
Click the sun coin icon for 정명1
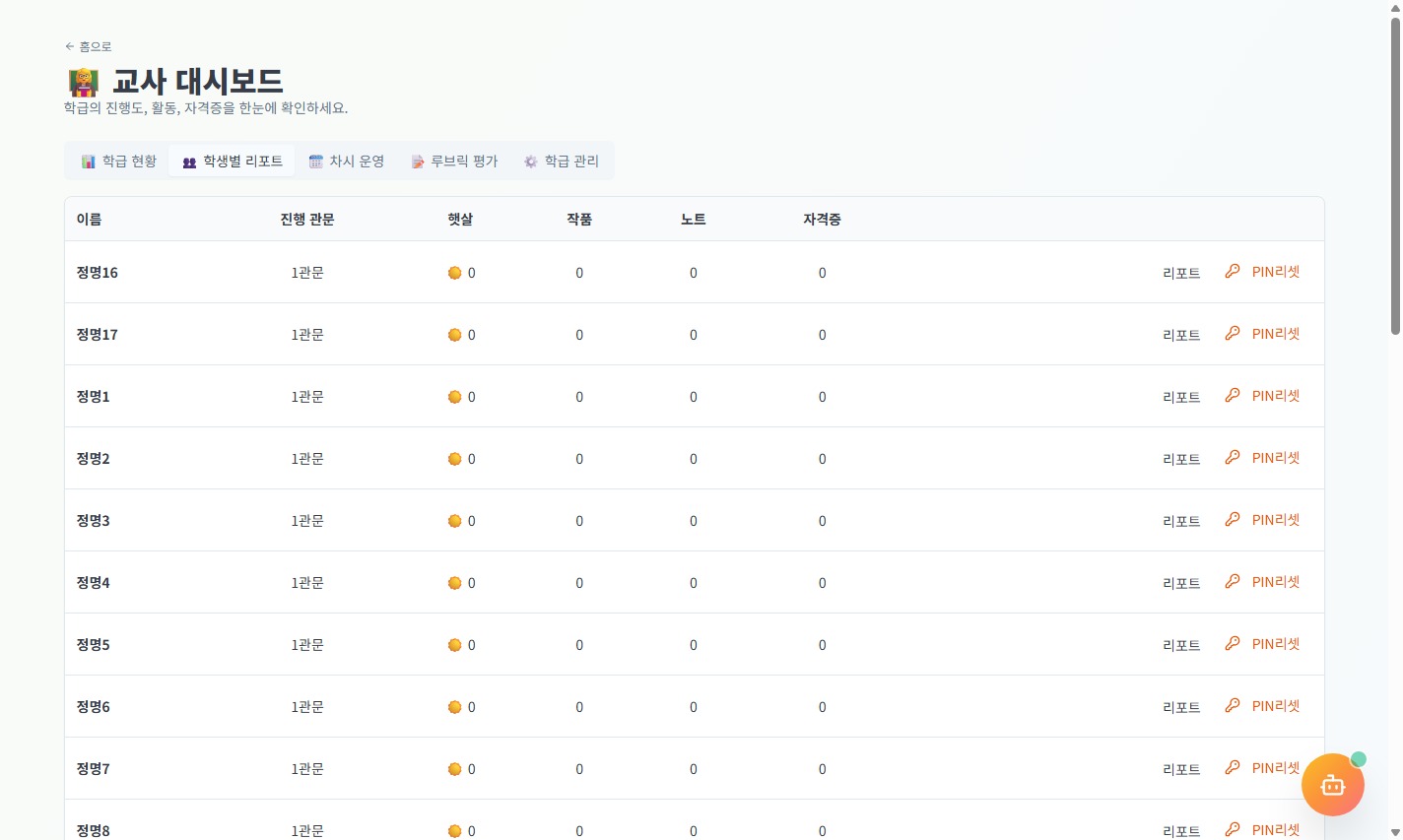pyautogui.click(x=455, y=397)
